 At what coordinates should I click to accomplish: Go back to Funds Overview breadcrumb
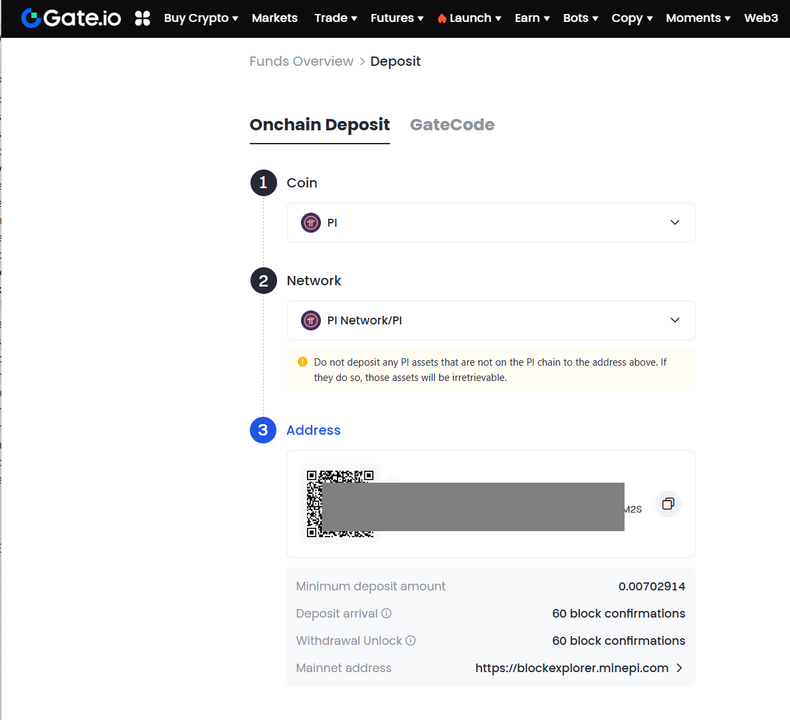(x=301, y=61)
